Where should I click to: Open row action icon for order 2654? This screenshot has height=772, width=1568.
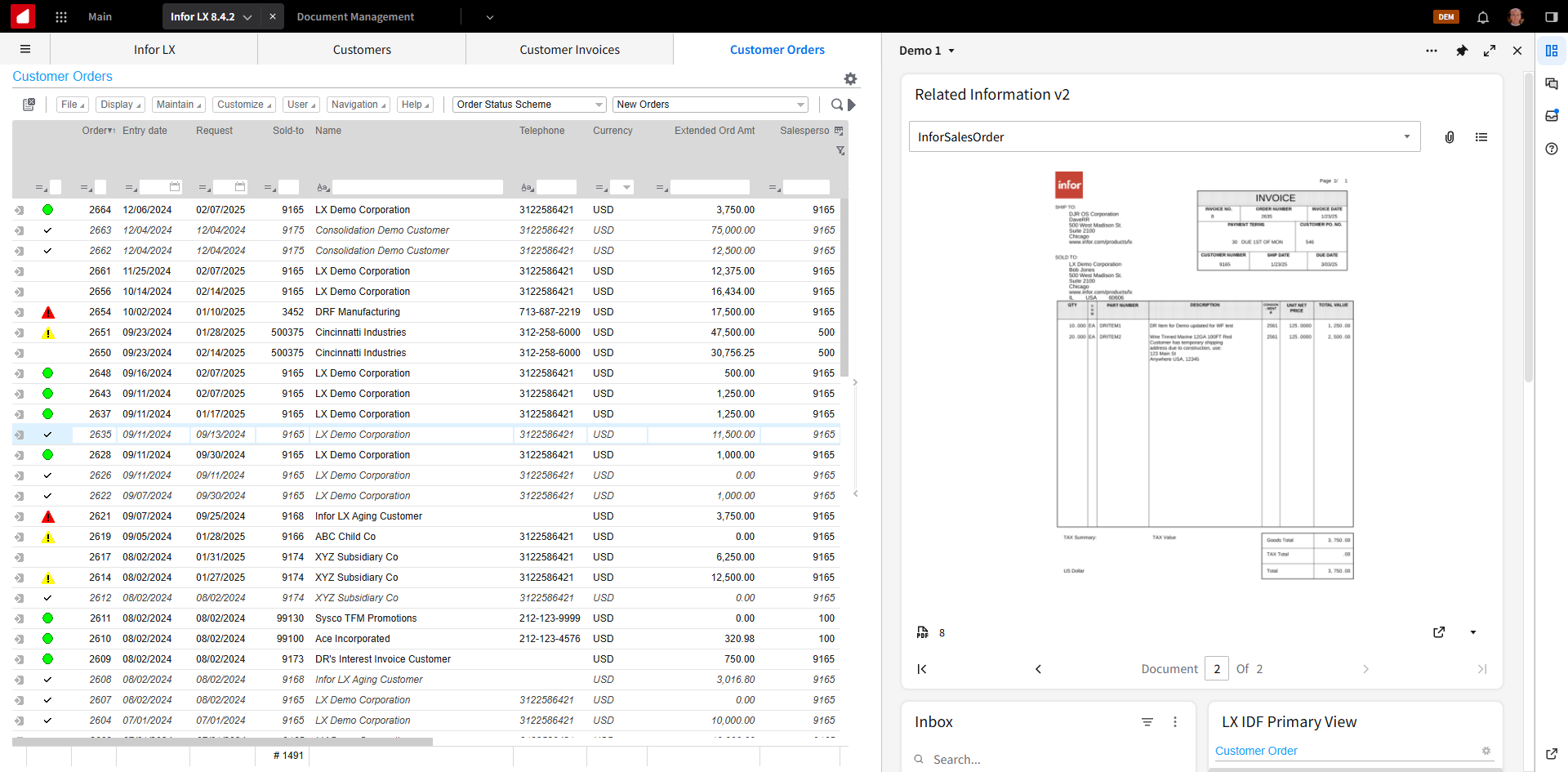coord(19,312)
